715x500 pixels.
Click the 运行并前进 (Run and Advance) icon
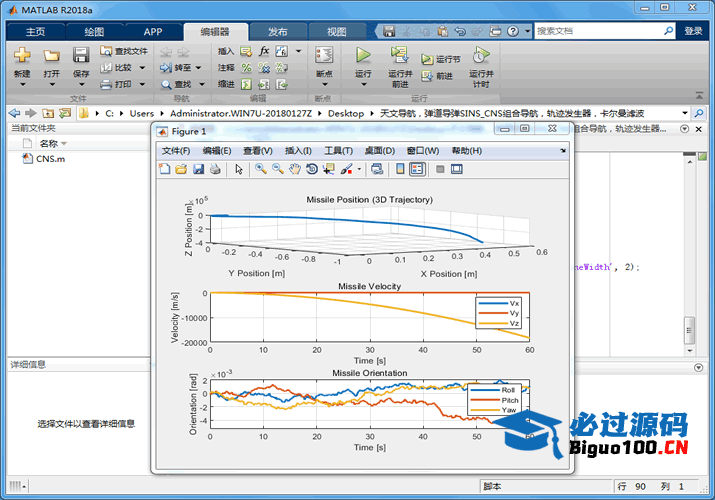[x=399, y=55]
